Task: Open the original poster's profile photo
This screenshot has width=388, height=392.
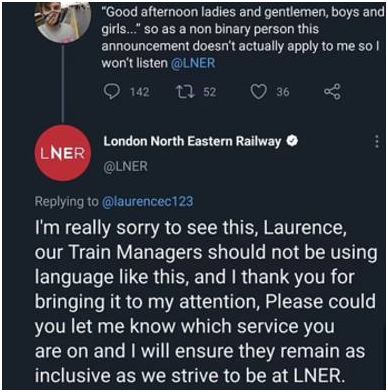Action: tap(63, 21)
